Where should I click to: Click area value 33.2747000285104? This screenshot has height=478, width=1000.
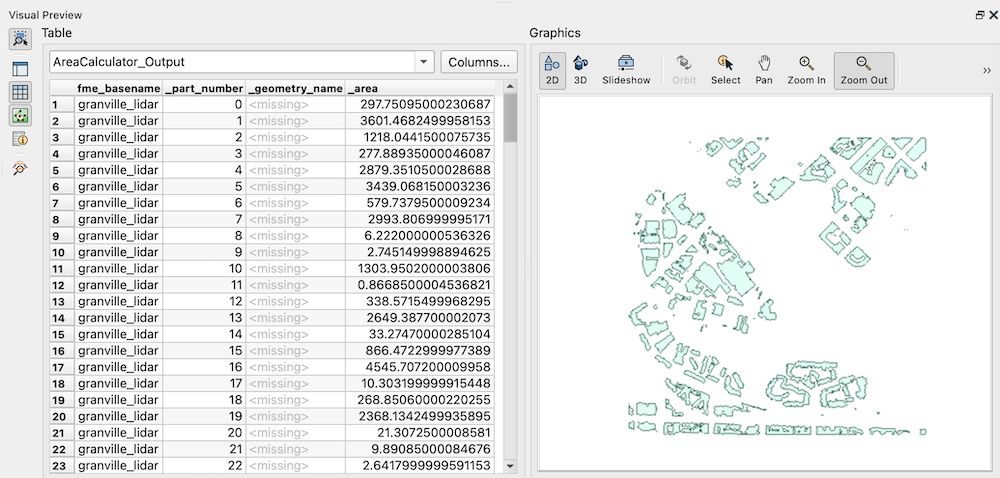[429, 334]
